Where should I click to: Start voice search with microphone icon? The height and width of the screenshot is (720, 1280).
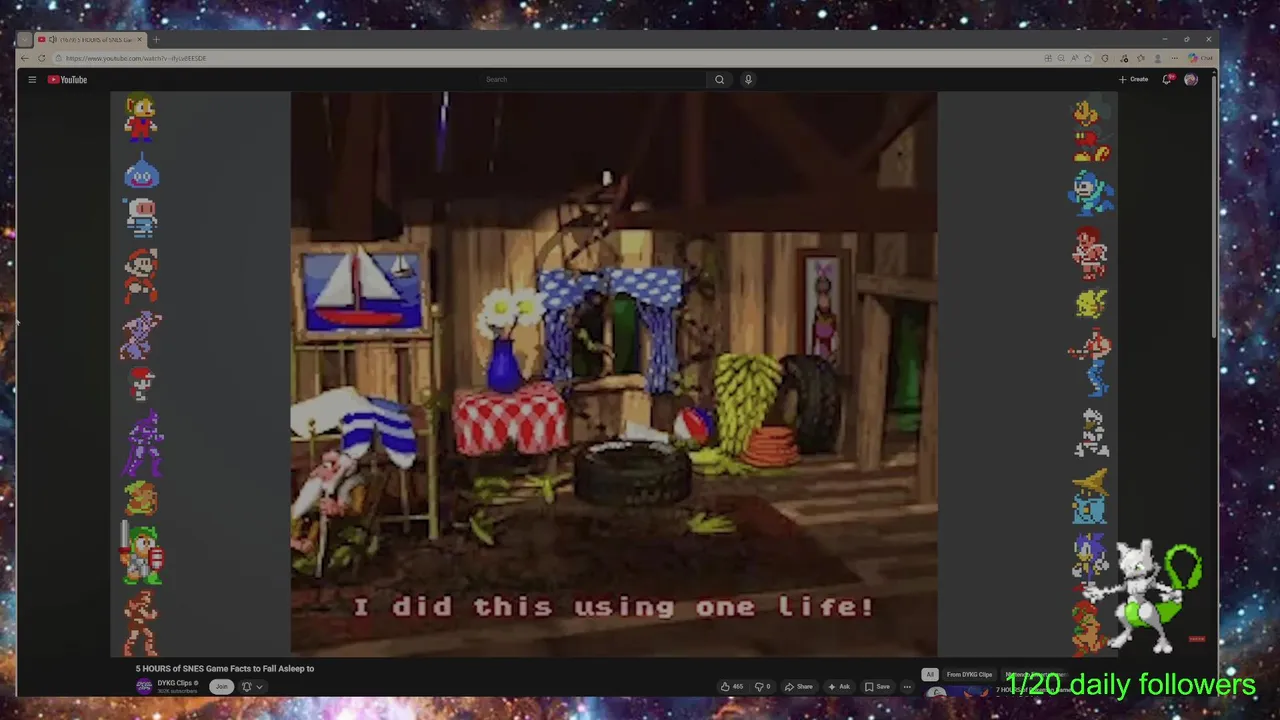point(748,79)
